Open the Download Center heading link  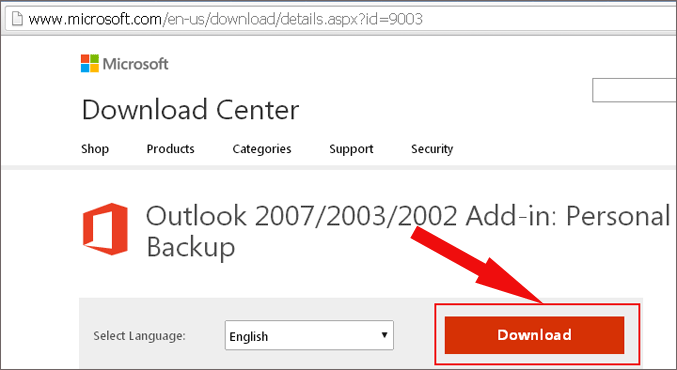click(190, 109)
